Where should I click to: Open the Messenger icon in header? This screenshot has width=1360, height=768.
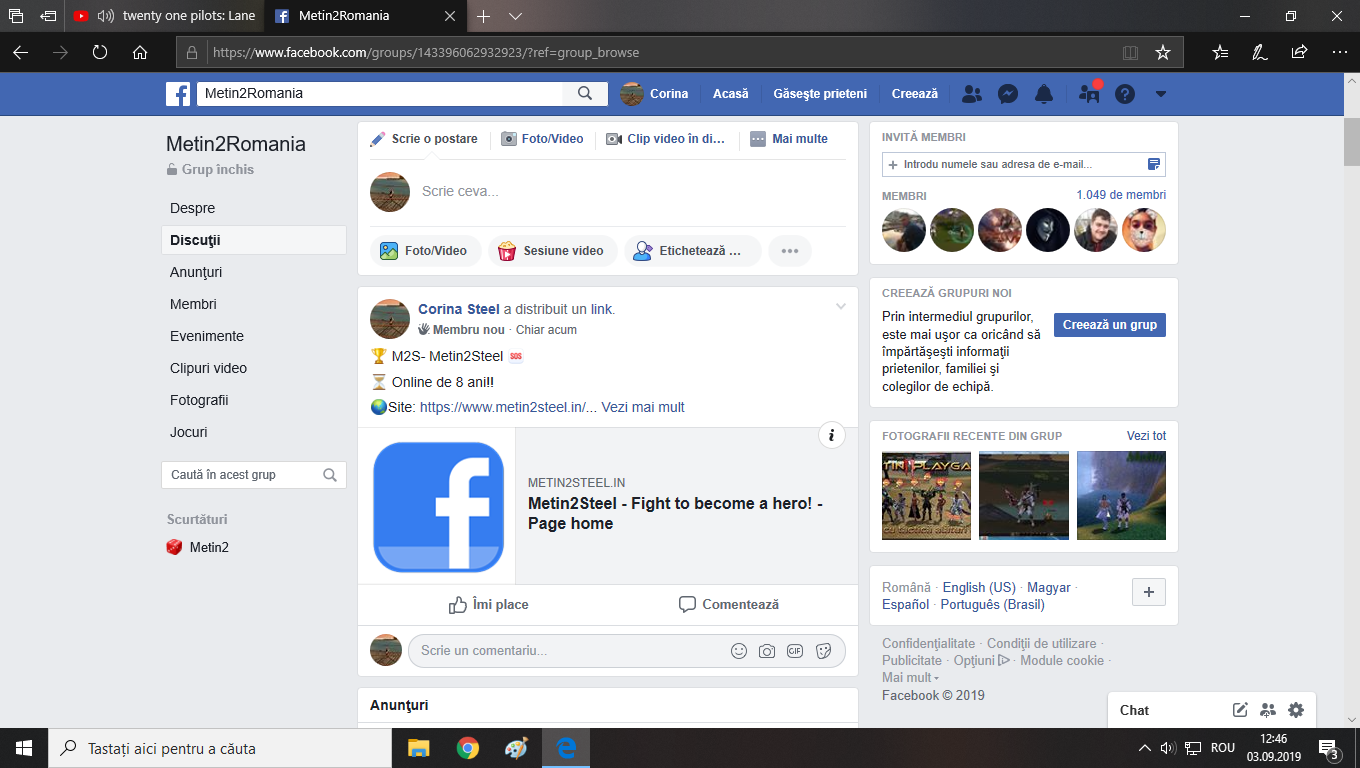coord(1008,94)
